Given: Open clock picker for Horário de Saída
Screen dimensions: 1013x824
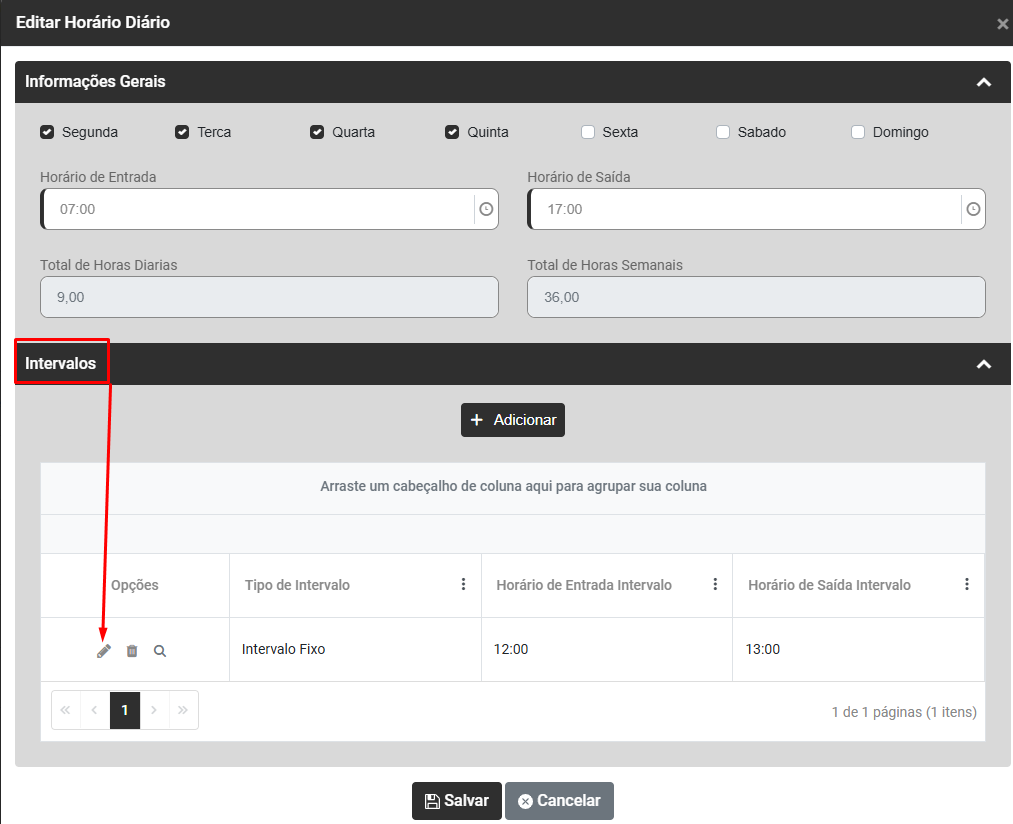Looking at the screenshot, I should point(973,210).
